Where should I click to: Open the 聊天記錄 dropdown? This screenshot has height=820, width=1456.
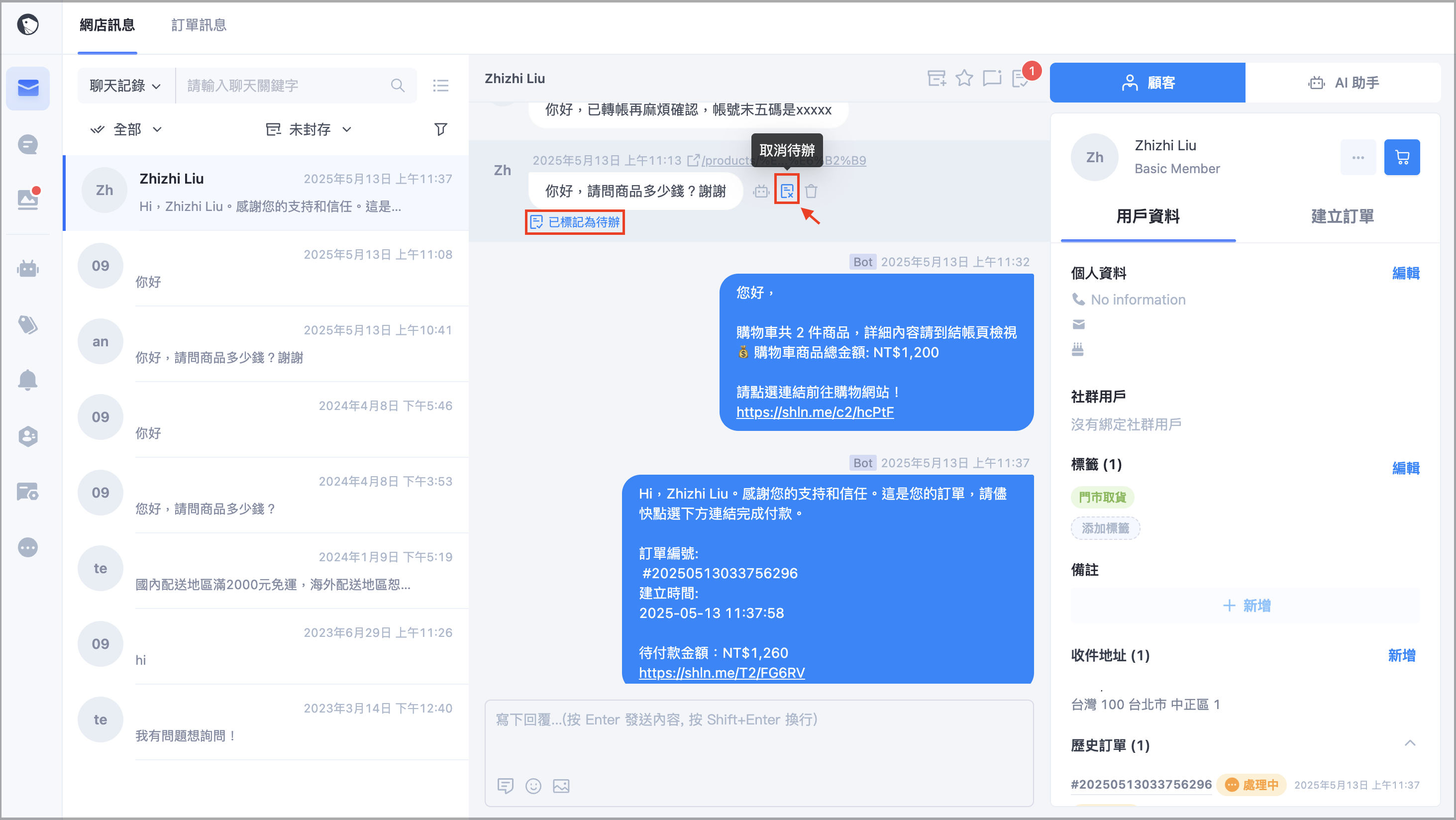[126, 86]
